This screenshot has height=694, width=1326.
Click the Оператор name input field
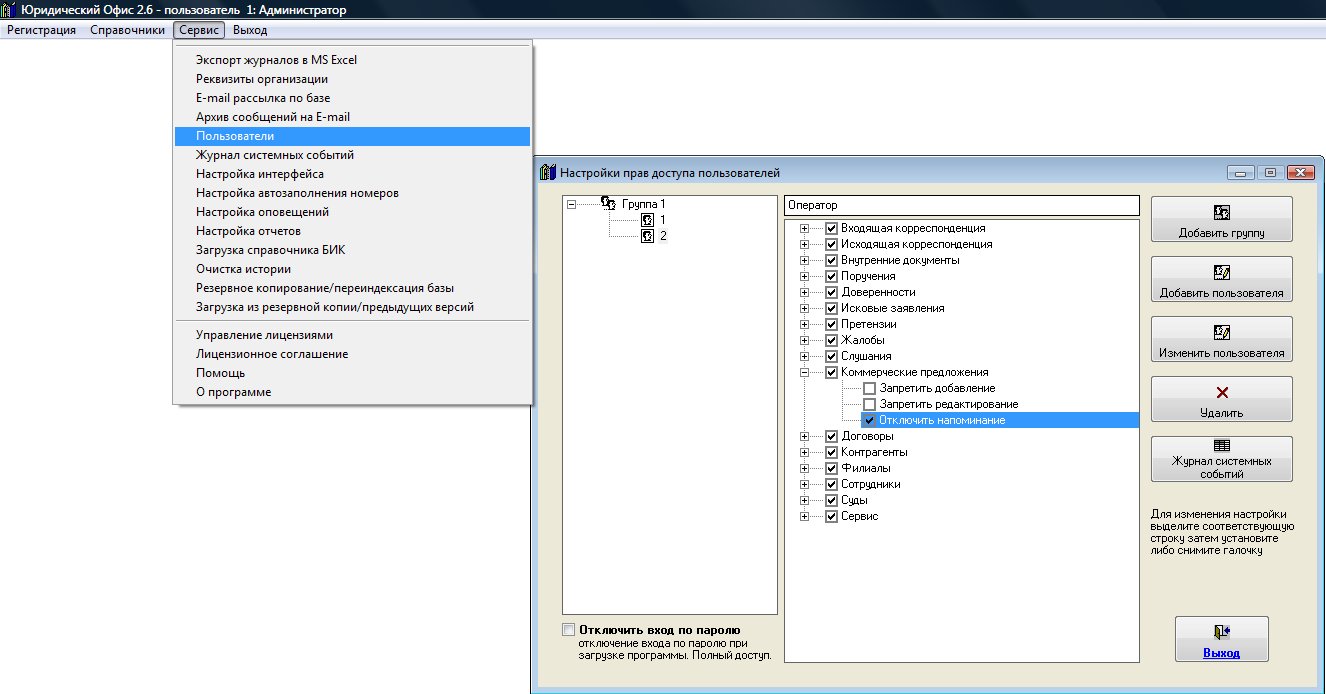pos(962,205)
